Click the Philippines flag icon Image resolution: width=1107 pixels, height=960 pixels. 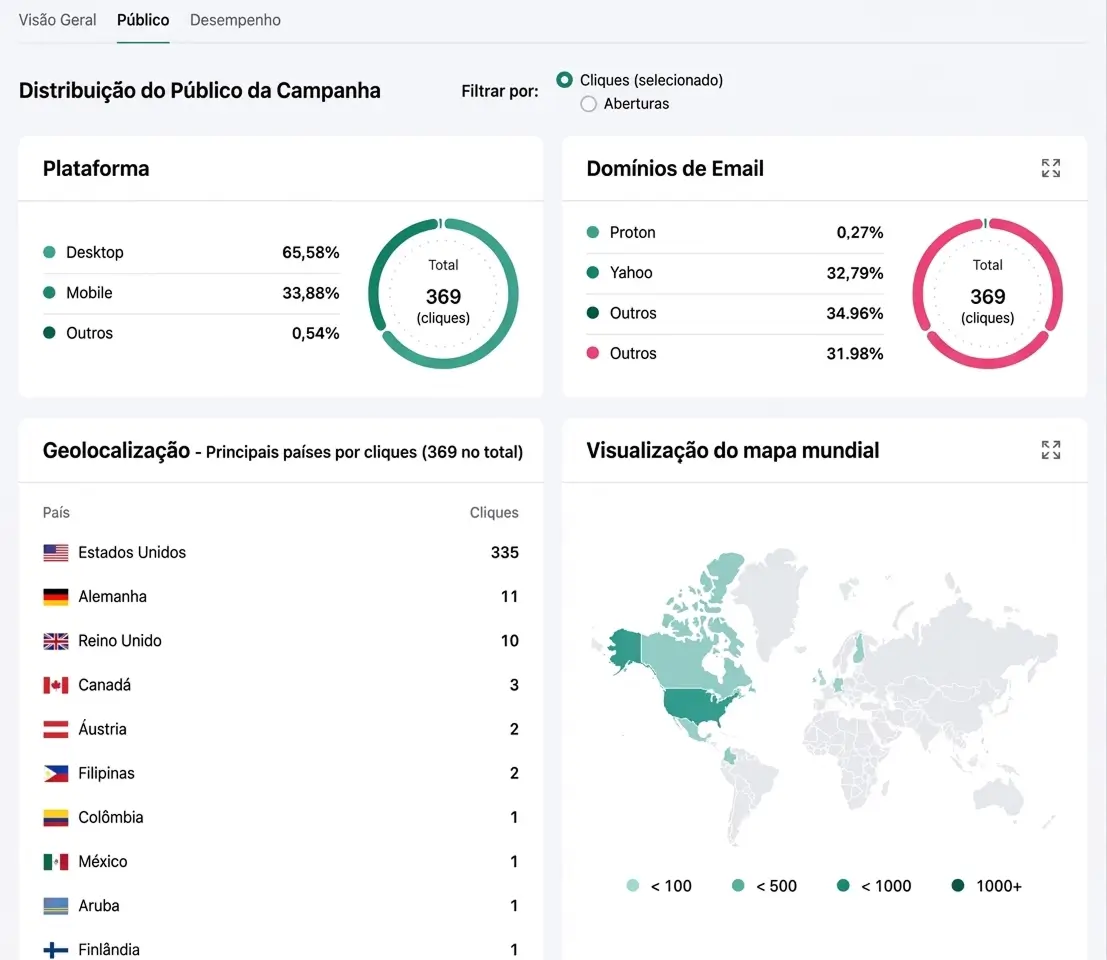[x=56, y=773]
